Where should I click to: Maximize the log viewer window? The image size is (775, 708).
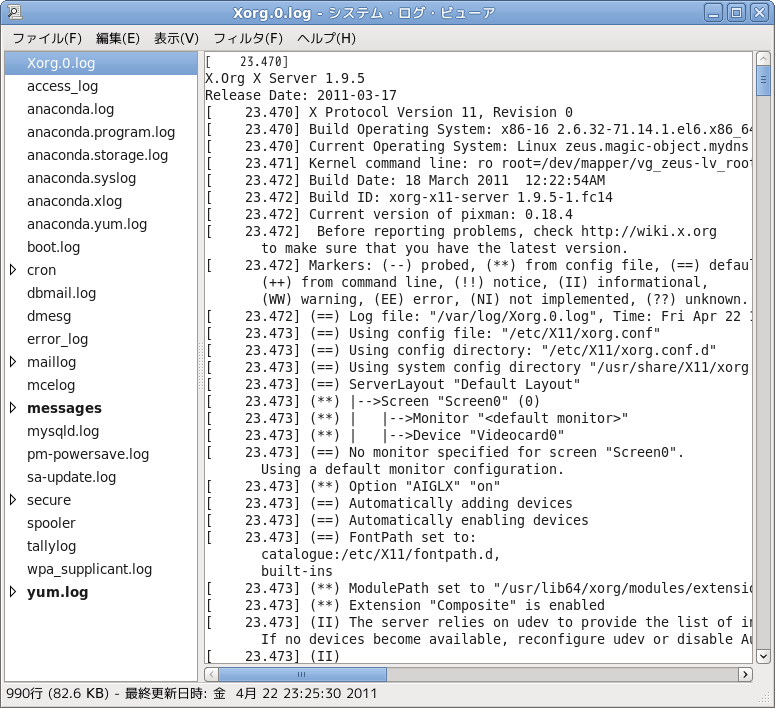click(x=736, y=13)
